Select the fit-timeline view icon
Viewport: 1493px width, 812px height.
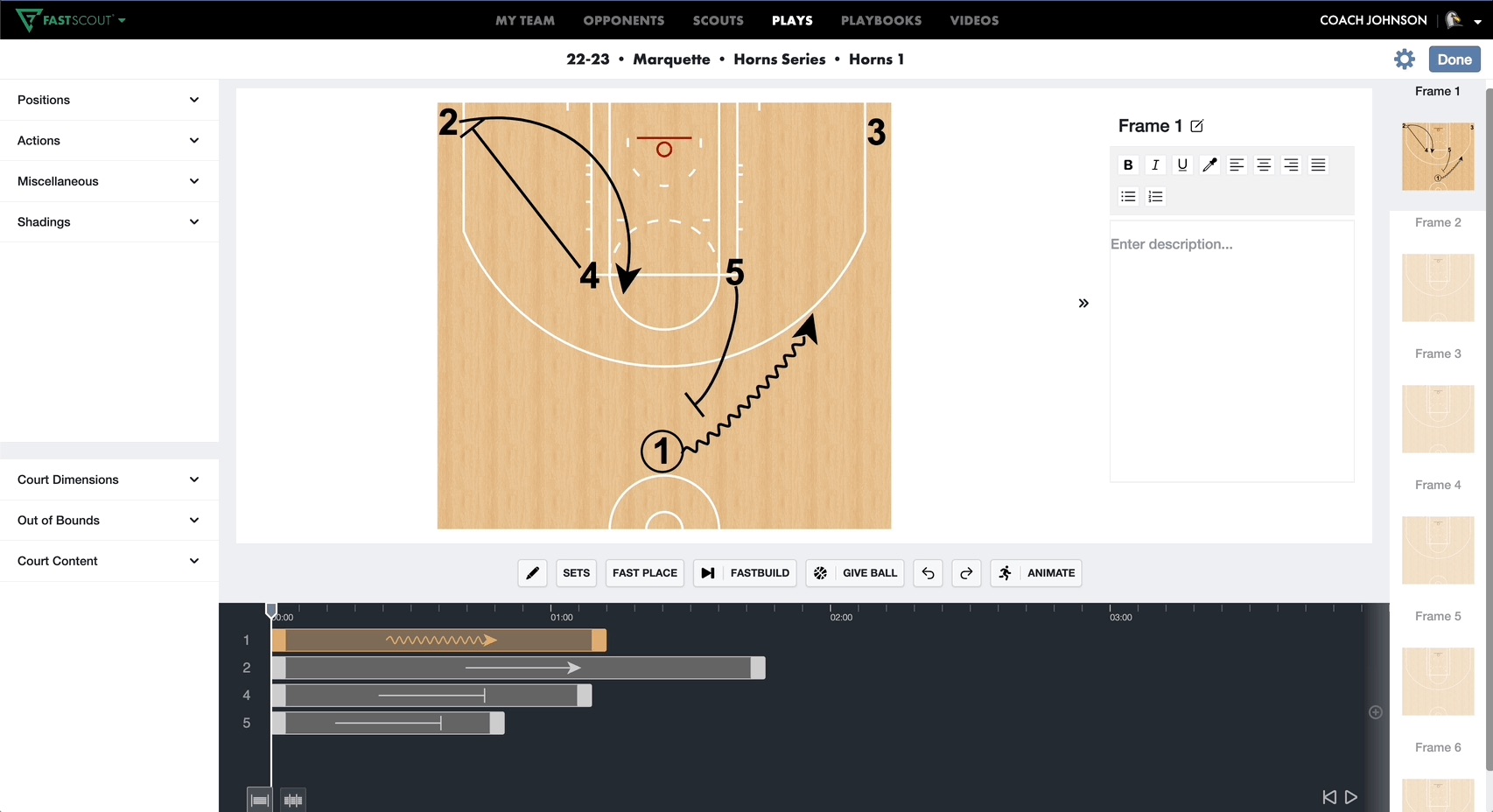tap(260, 800)
